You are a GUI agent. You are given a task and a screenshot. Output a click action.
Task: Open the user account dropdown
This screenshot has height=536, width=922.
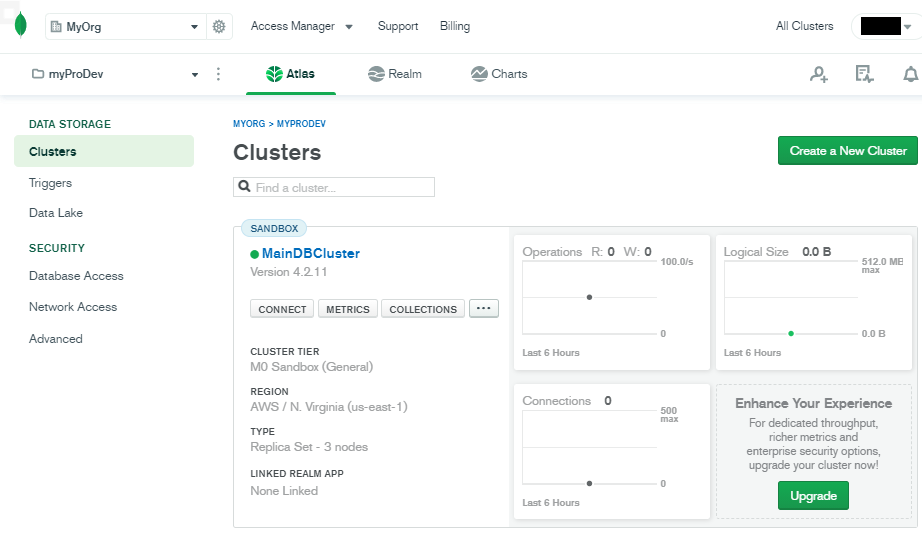click(886, 26)
